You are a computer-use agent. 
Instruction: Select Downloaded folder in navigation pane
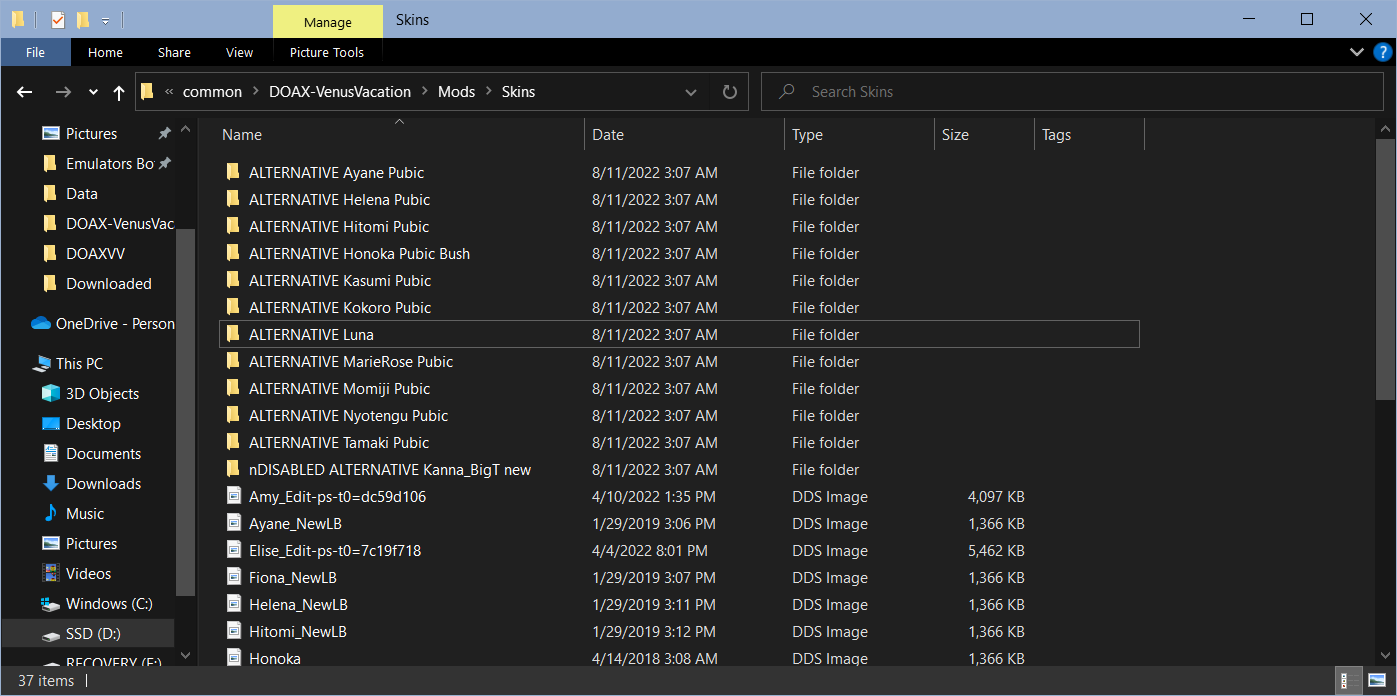click(109, 284)
